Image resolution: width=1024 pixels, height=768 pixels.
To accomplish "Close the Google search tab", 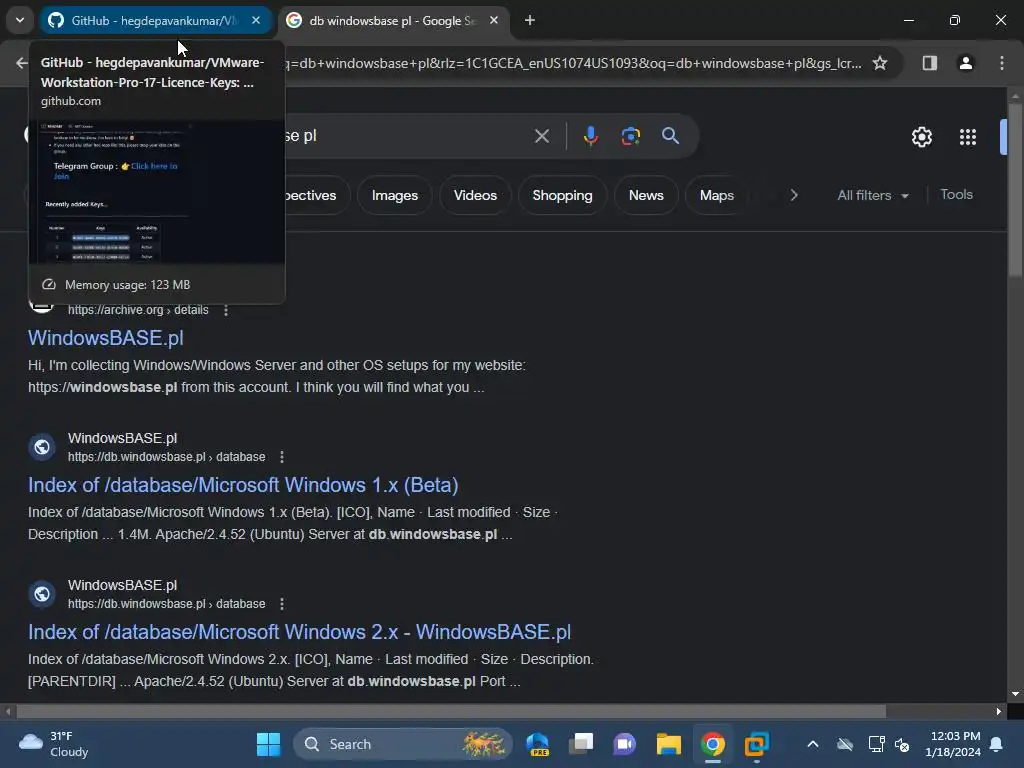I will (494, 20).
